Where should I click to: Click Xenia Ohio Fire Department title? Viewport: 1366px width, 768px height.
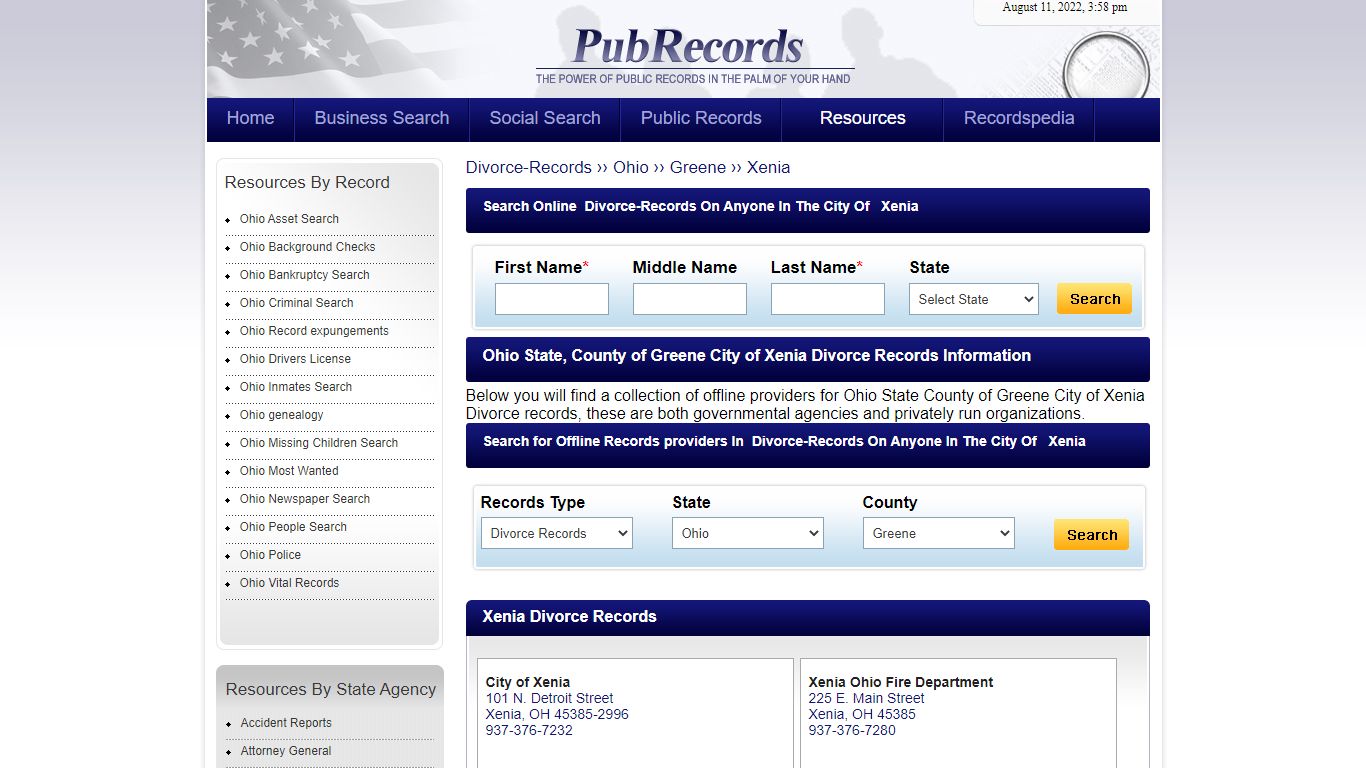pos(901,682)
